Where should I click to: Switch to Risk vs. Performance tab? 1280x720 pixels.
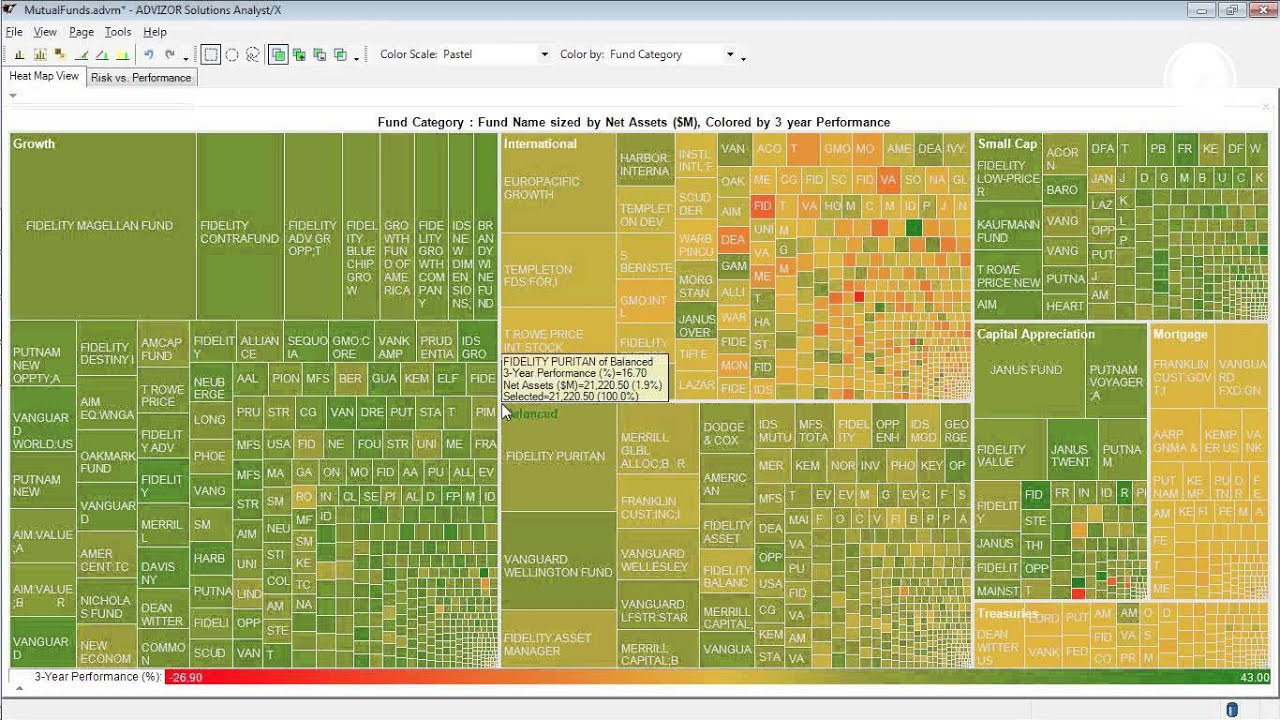pyautogui.click(x=141, y=77)
